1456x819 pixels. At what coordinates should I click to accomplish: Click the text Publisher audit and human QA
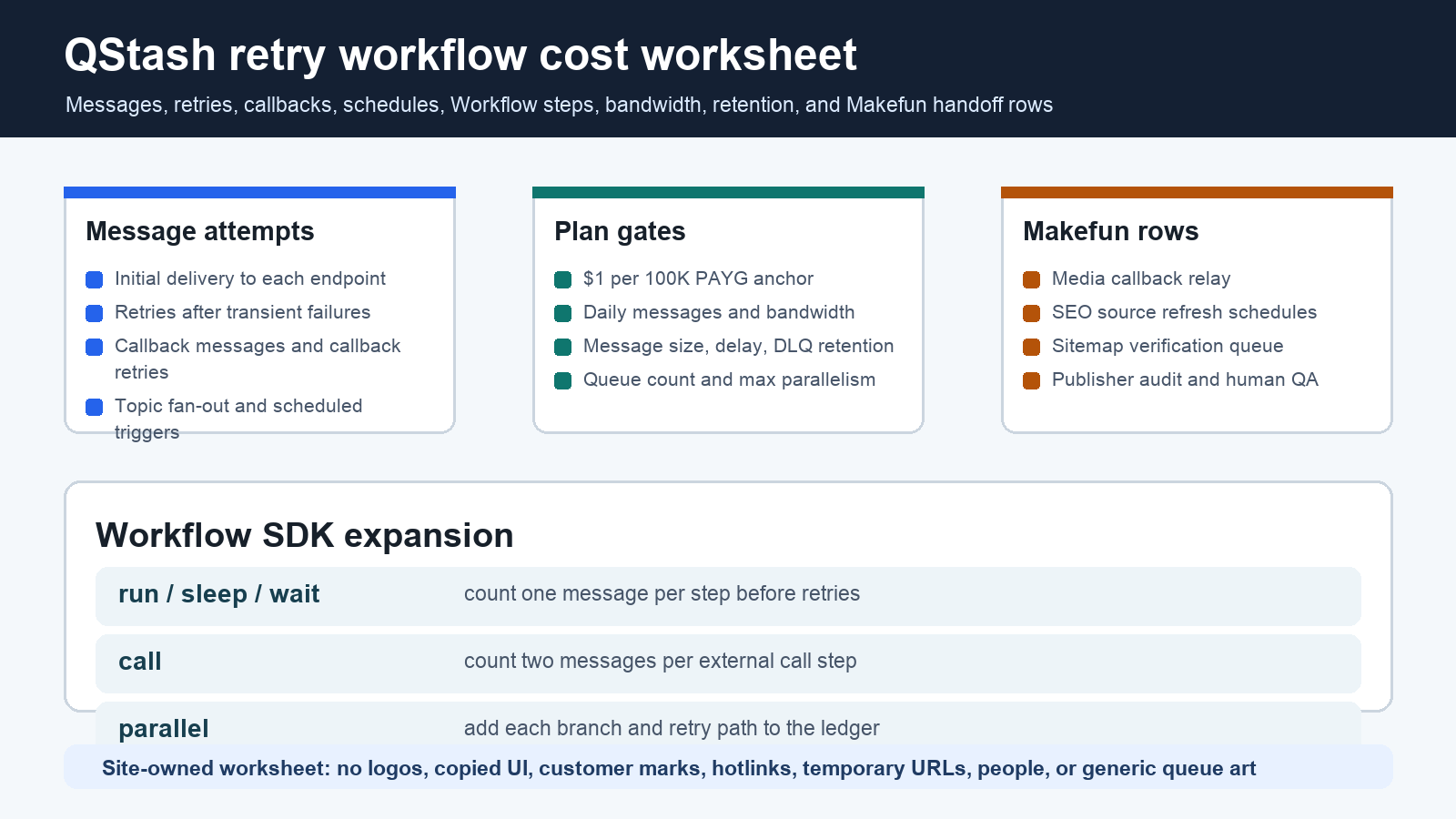tap(1185, 379)
